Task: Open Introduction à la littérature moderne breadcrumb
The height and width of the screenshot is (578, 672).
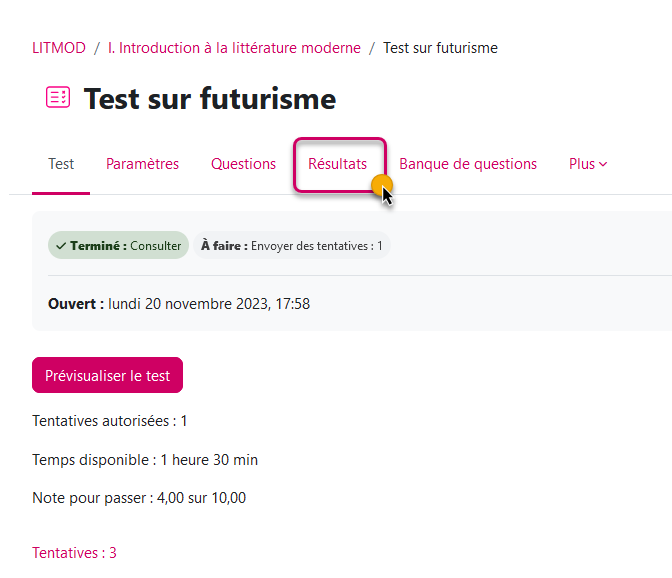Action: click(234, 48)
